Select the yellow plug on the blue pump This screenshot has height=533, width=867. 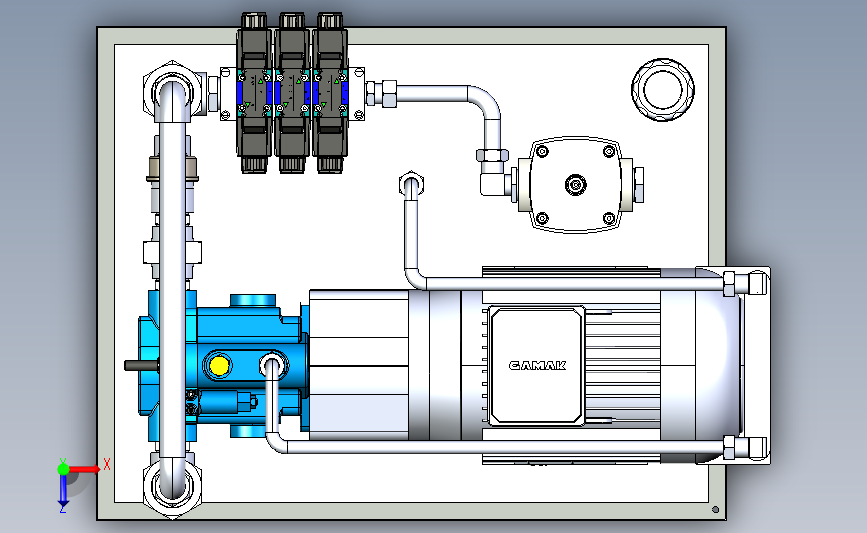219,365
